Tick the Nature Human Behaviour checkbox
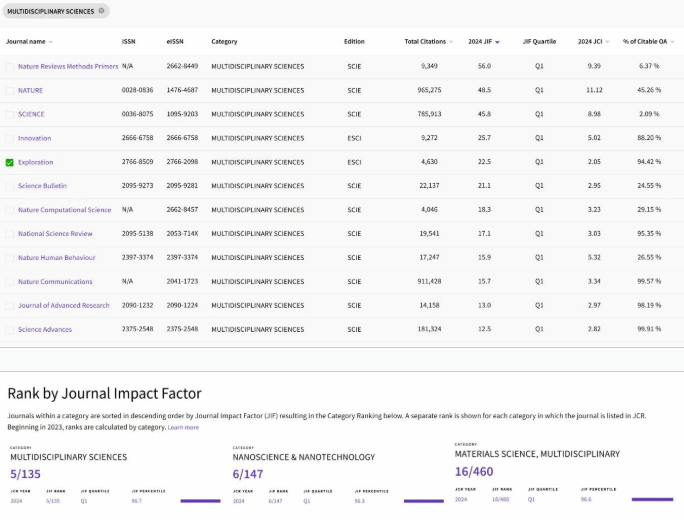Screen dimensions: 684x520 (10, 258)
